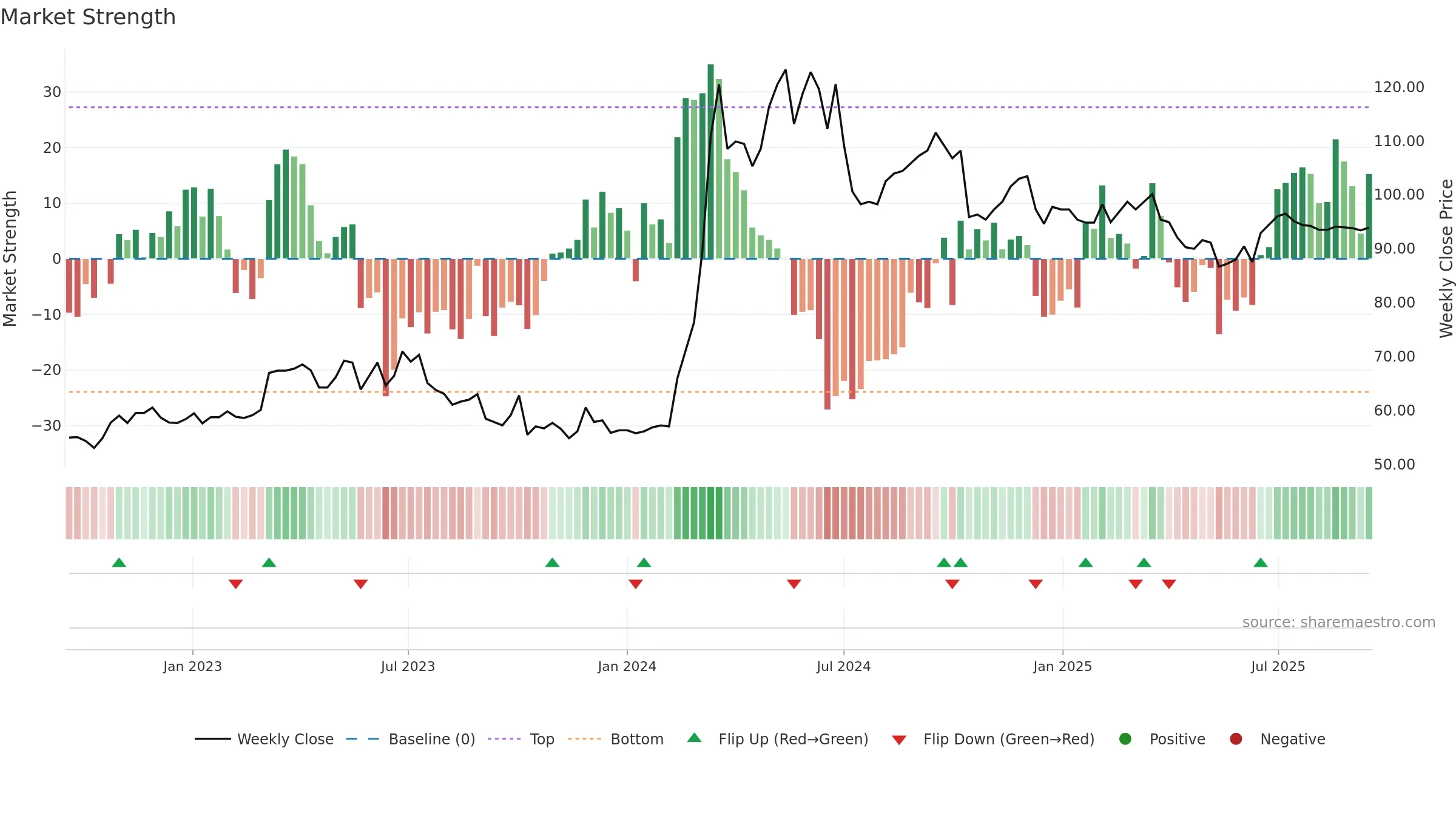Select the latest flip-up triangle before Jul 2025
The width and height of the screenshot is (1456, 819).
point(1261,562)
